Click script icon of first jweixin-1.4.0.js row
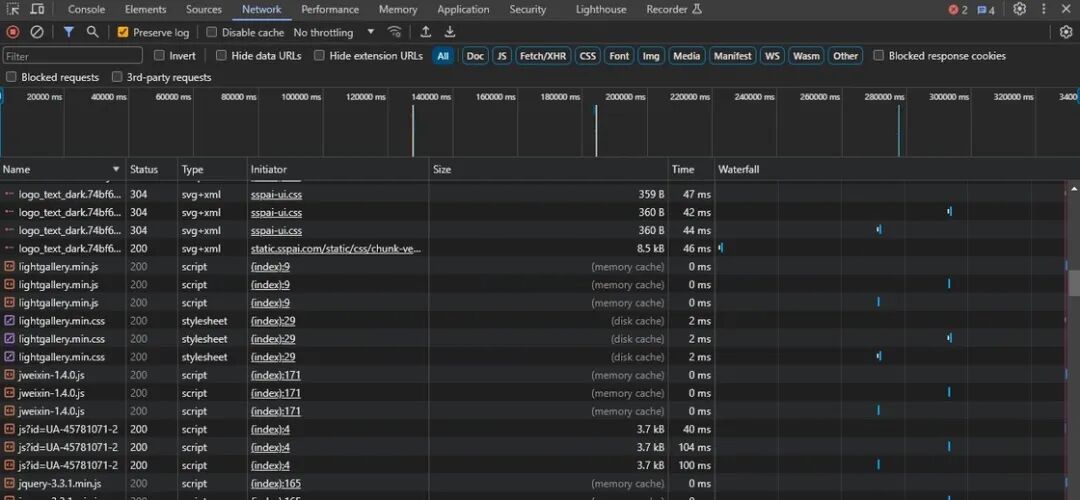The width and height of the screenshot is (1080, 500). 10,375
